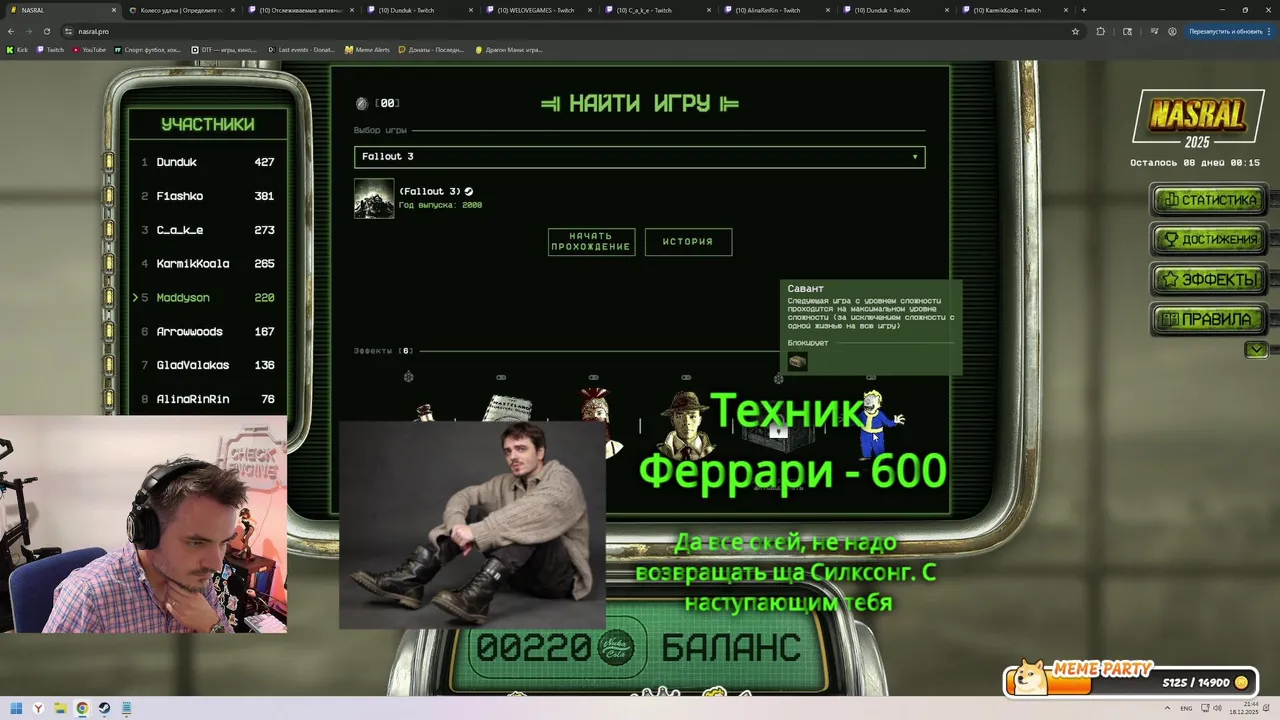
Task: Open СТАТИСТИКА statistics panel
Action: pyautogui.click(x=1210, y=200)
